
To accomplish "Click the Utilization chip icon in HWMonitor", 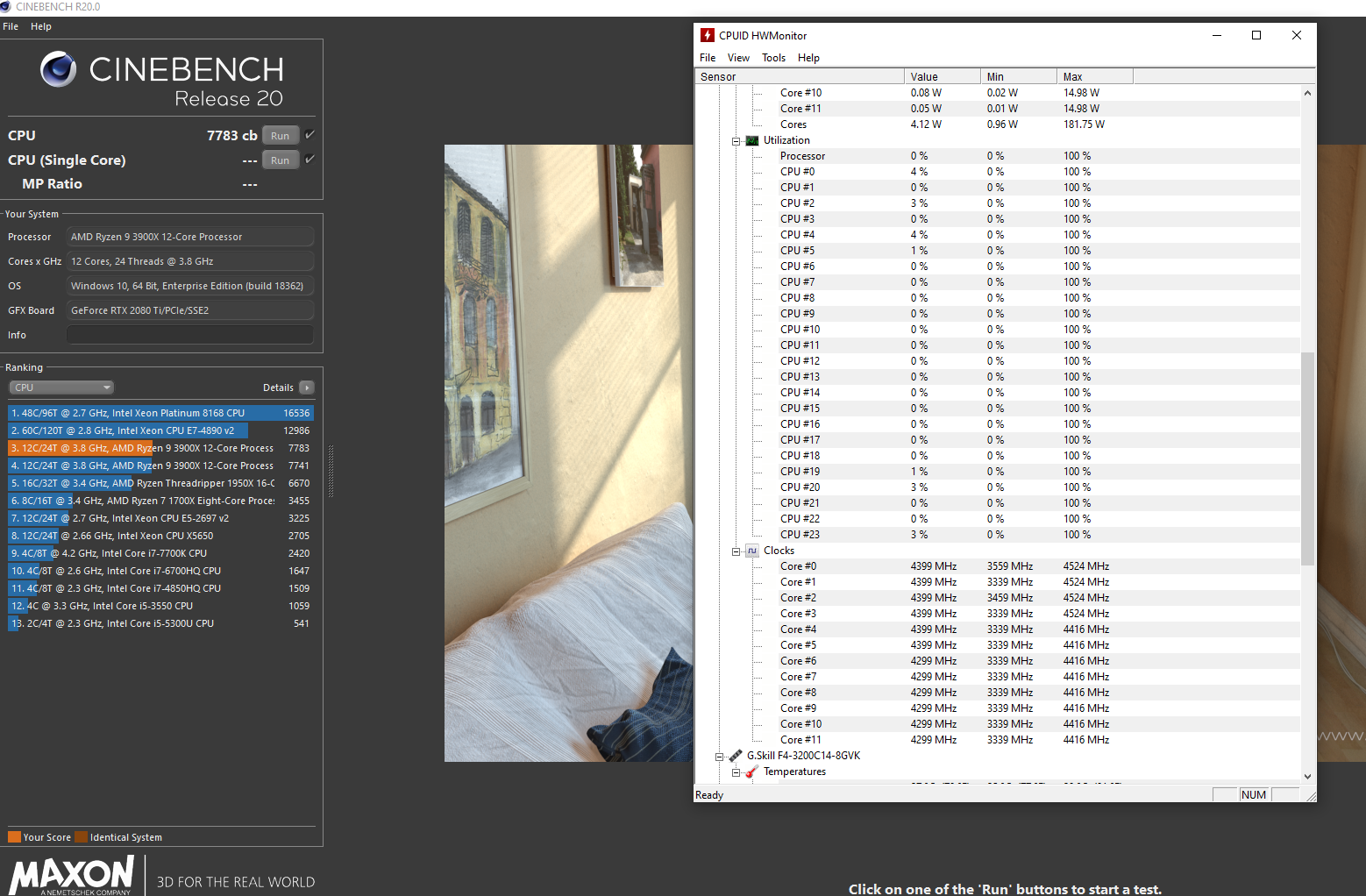I will [752, 140].
